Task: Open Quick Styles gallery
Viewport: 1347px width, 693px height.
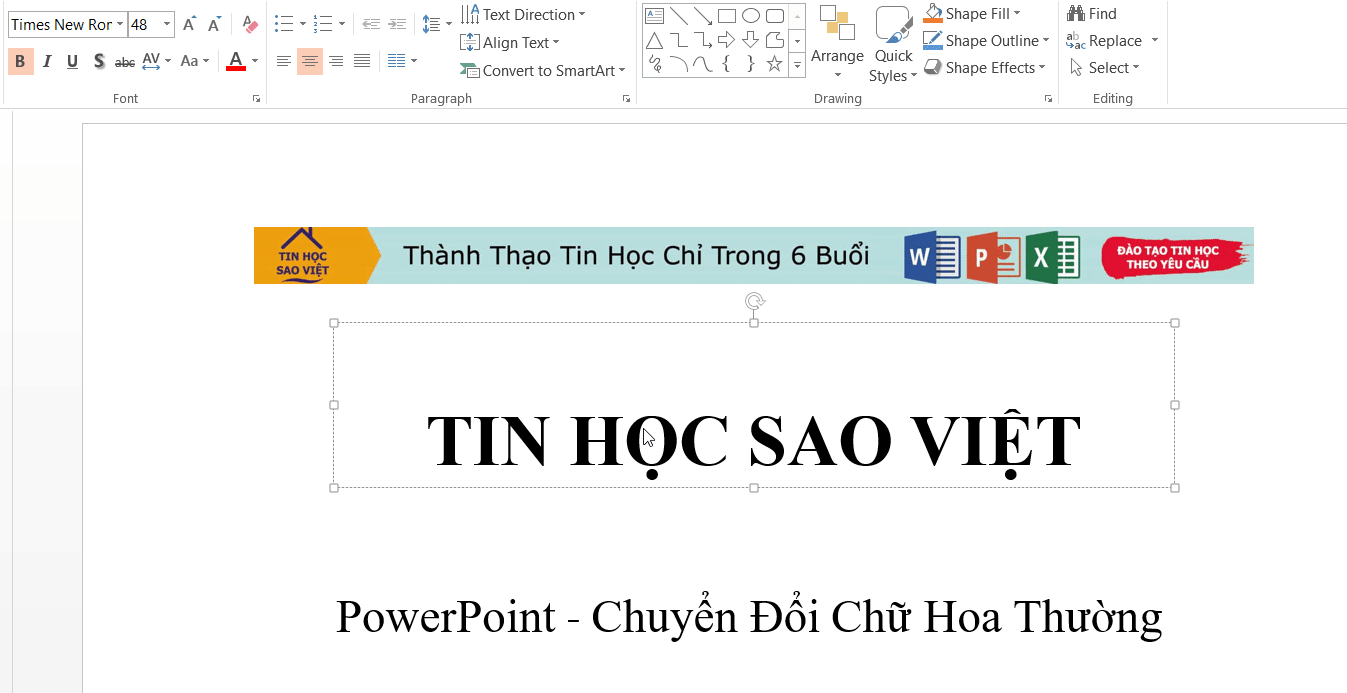Action: coord(893,43)
